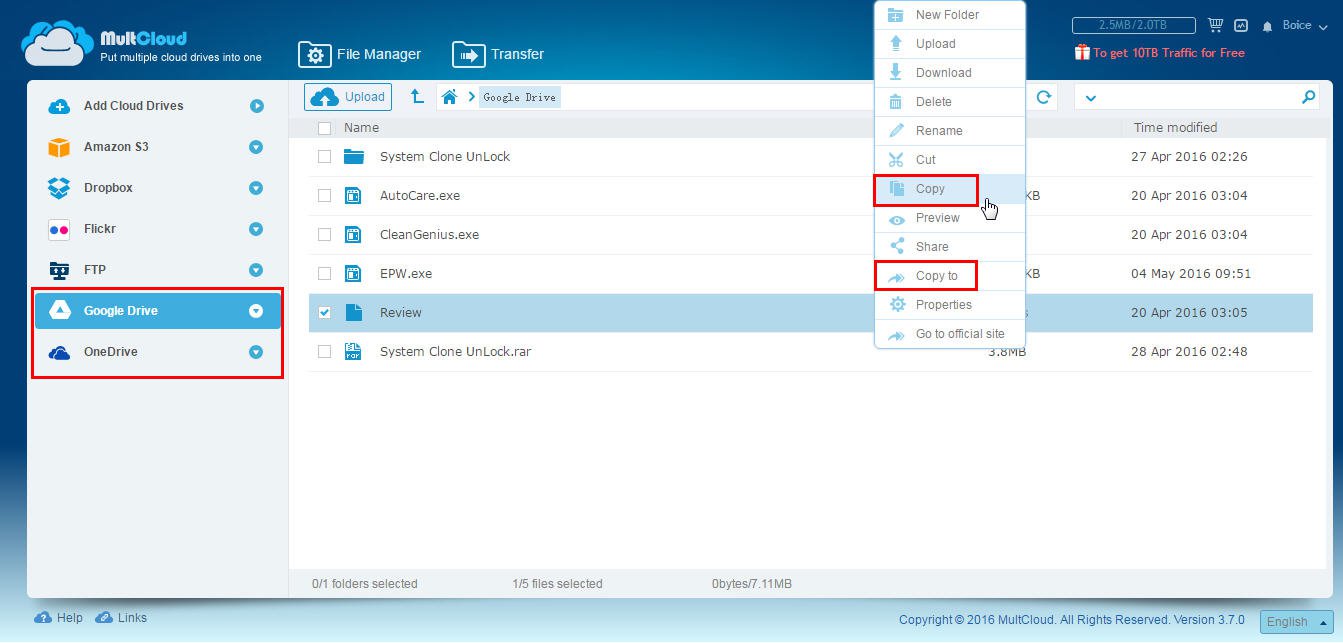
Task: Expand Dropbox dropdown arrow
Action: point(256,188)
